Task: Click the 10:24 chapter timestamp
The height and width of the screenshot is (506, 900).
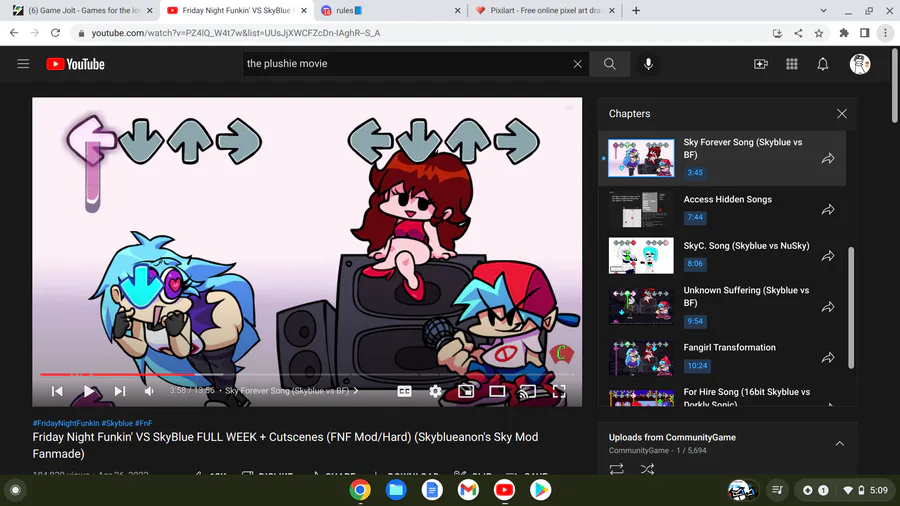Action: tap(697, 365)
